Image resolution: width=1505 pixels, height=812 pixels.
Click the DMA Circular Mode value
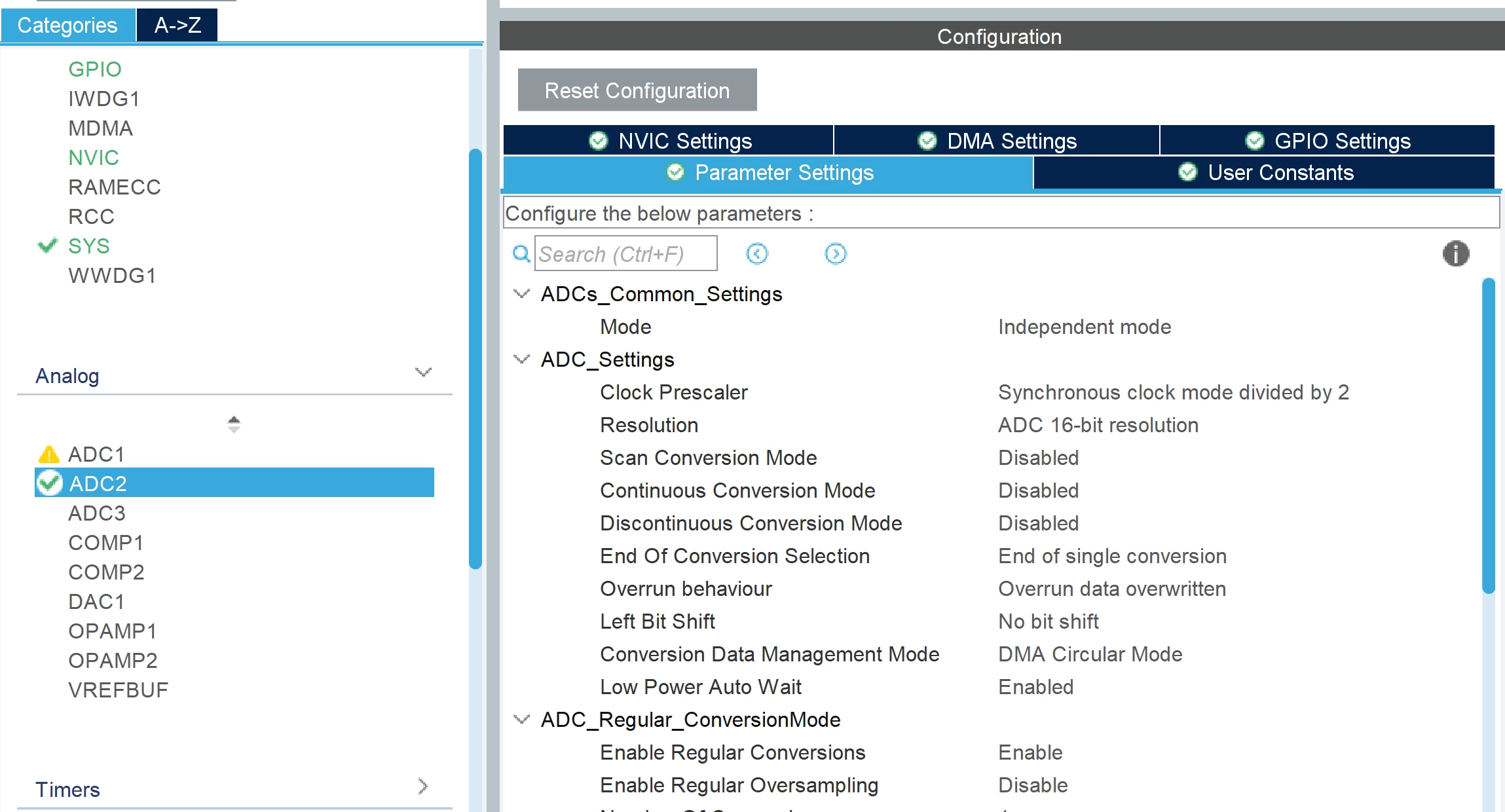(x=1090, y=654)
